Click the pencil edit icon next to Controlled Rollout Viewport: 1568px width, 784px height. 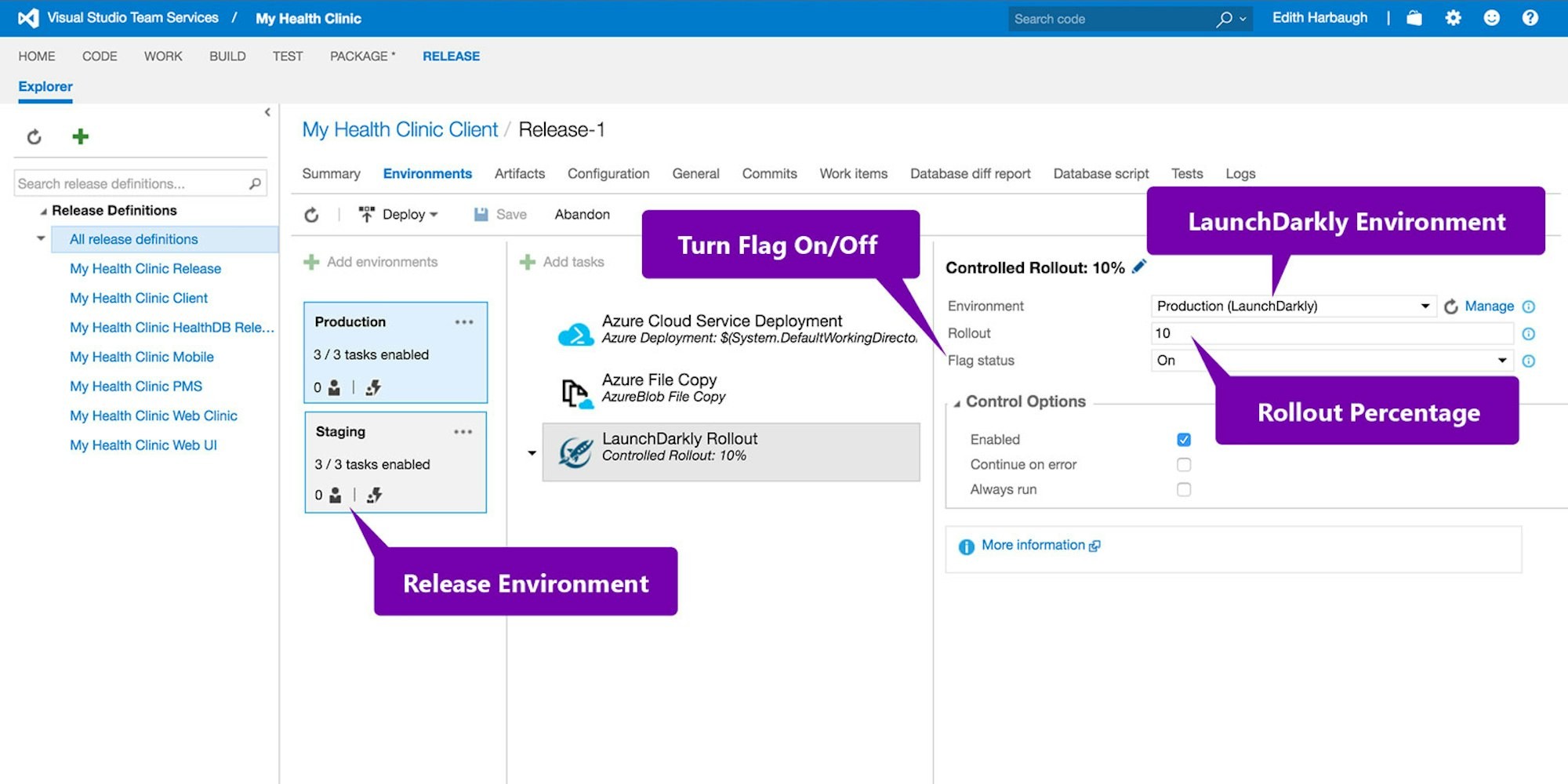tap(1139, 267)
